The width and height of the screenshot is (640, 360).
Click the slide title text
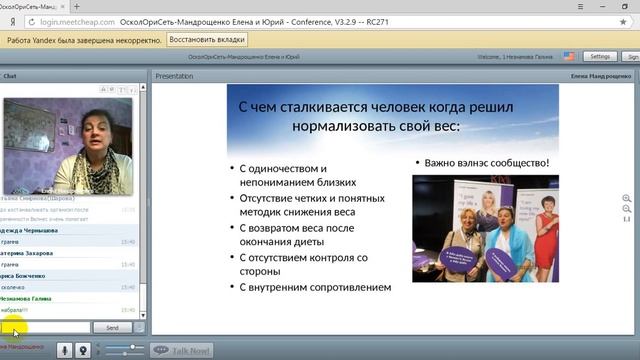376,116
